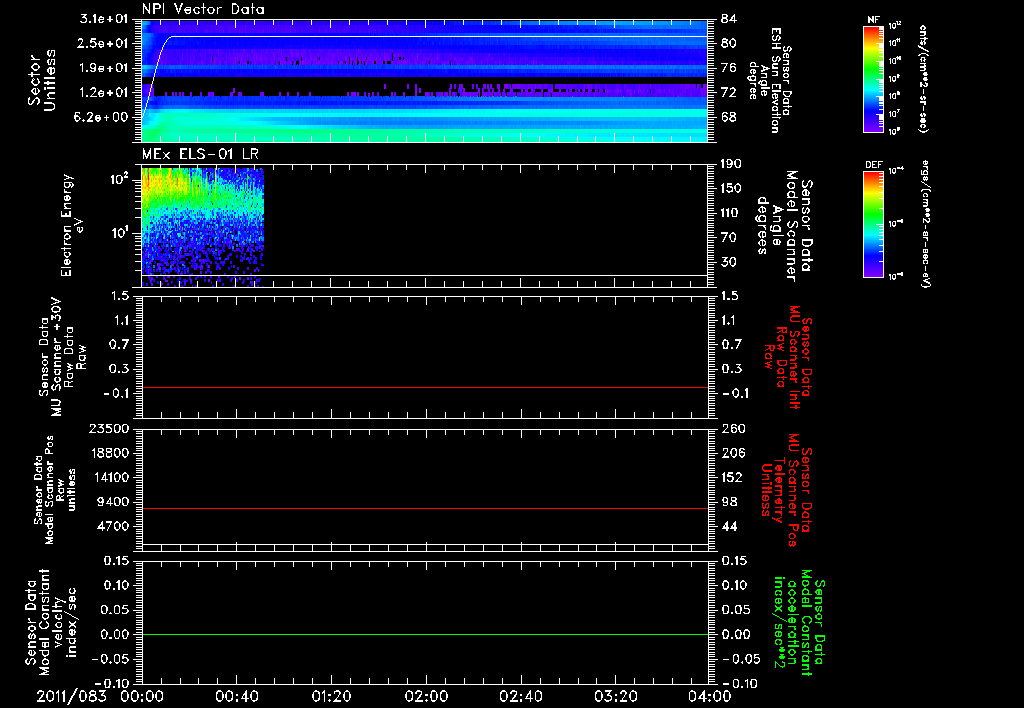Viewport: 1024px width, 708px height.
Task: Click the DEF color scale bar
Action: (x=873, y=224)
